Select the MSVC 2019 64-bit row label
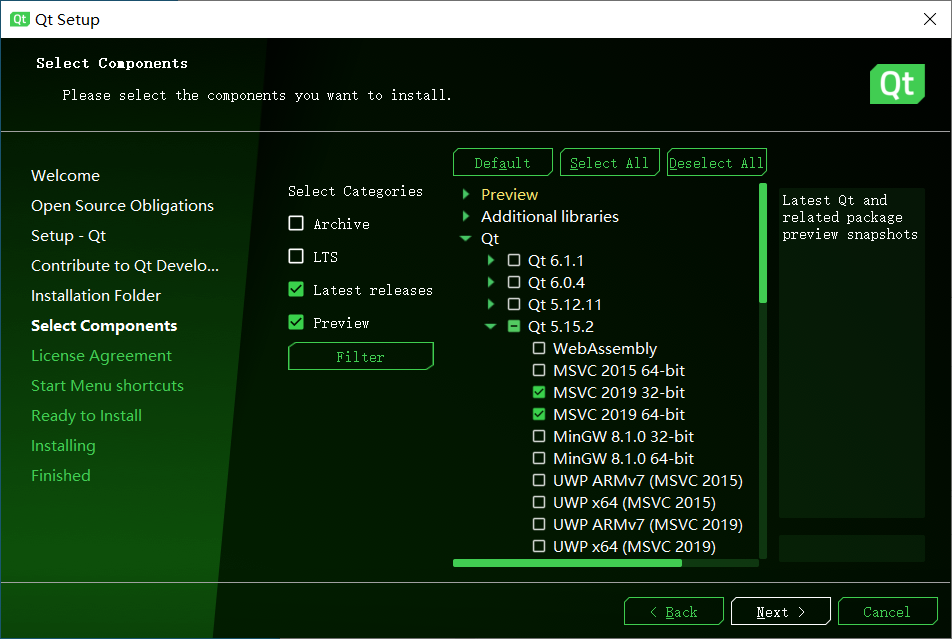952x639 pixels. [x=619, y=414]
